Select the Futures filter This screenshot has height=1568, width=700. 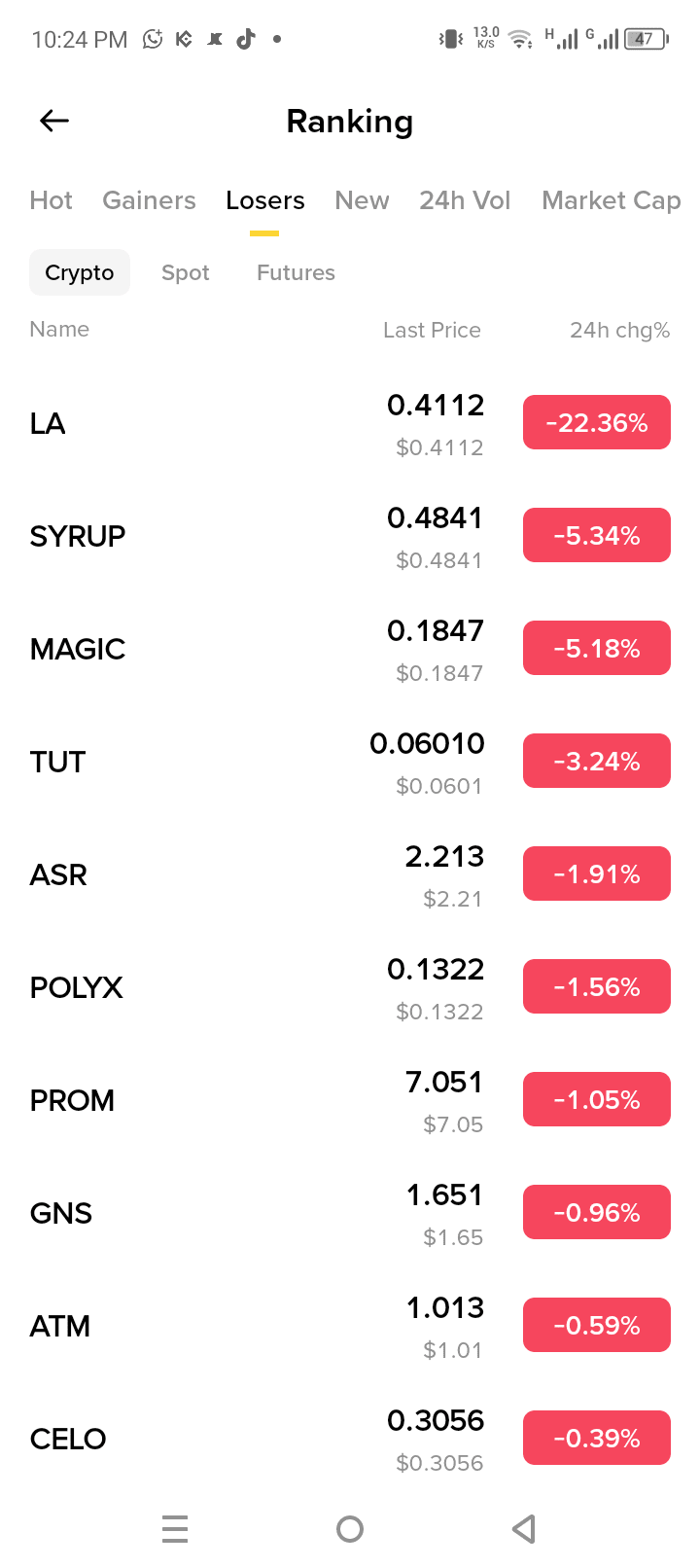296,272
